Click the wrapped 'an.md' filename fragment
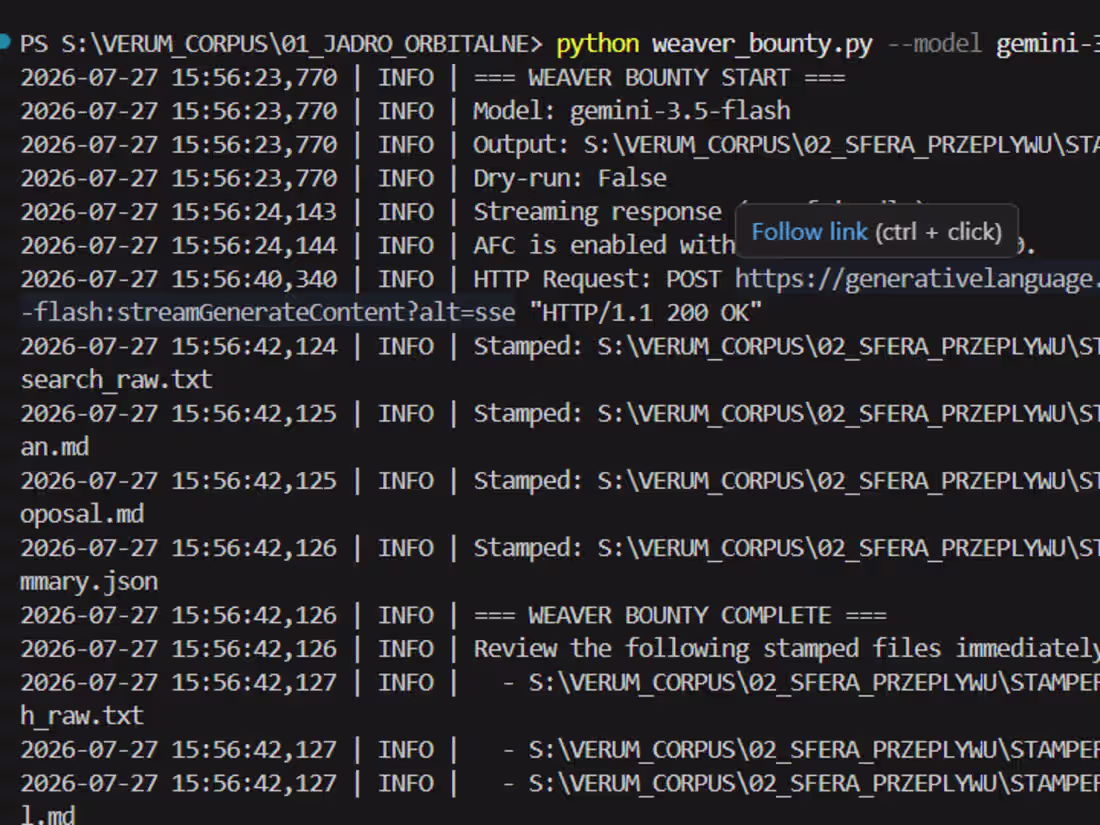Screen dimensions: 1100x825 click(55, 447)
